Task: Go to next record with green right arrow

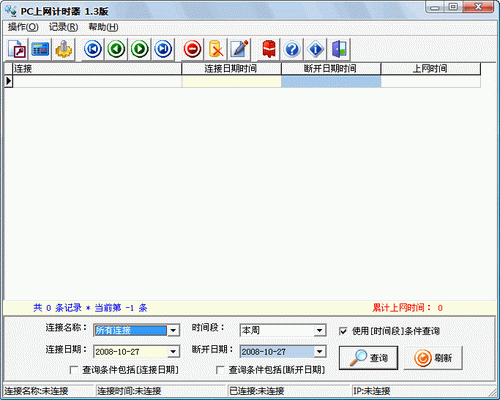Action: point(139,49)
